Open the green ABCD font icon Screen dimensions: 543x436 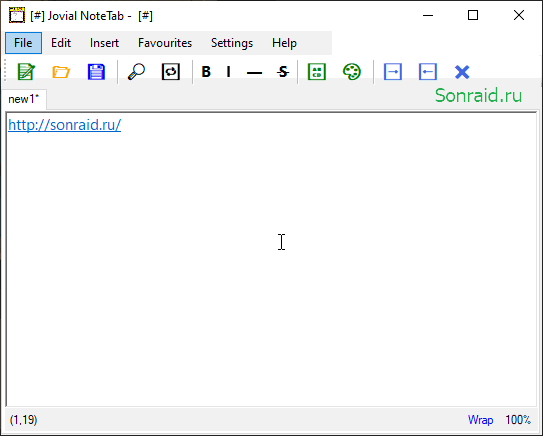(317, 72)
